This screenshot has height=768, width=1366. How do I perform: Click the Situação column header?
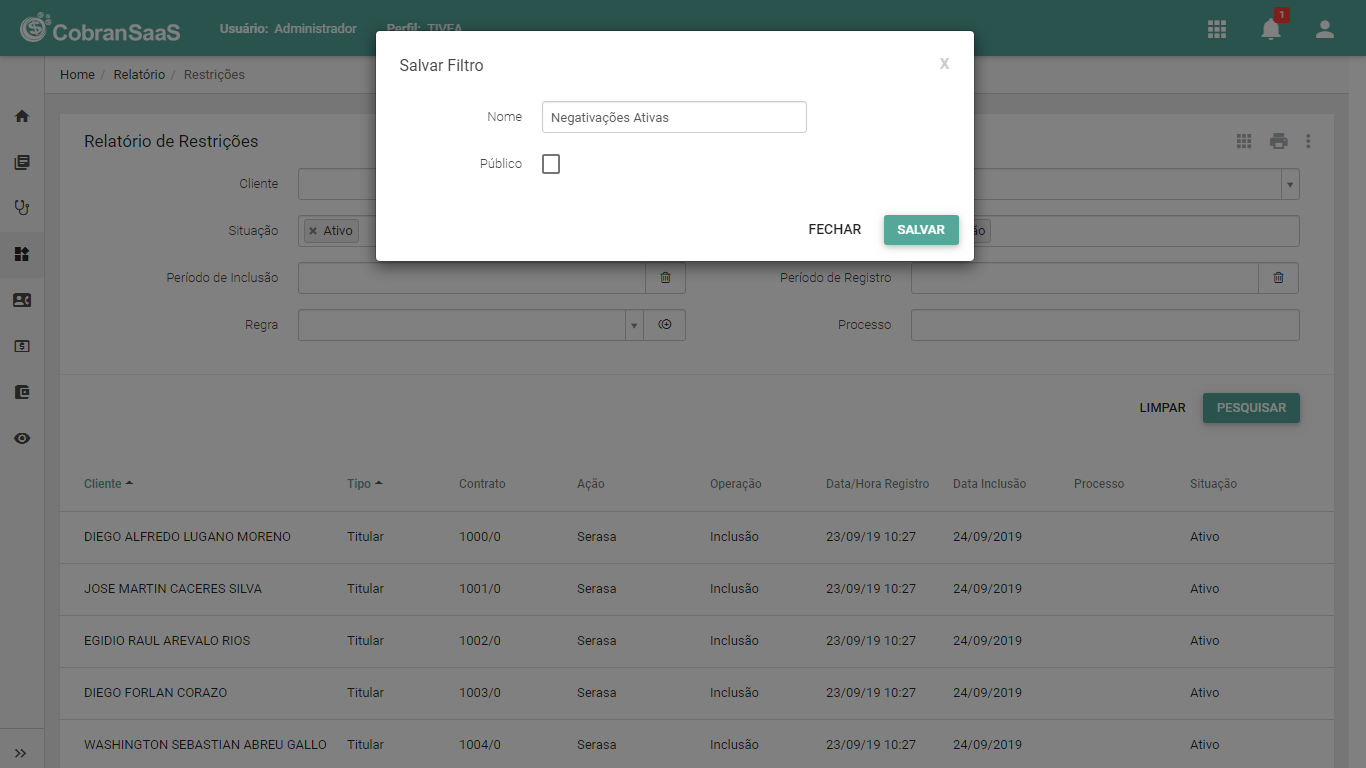[x=1213, y=484]
